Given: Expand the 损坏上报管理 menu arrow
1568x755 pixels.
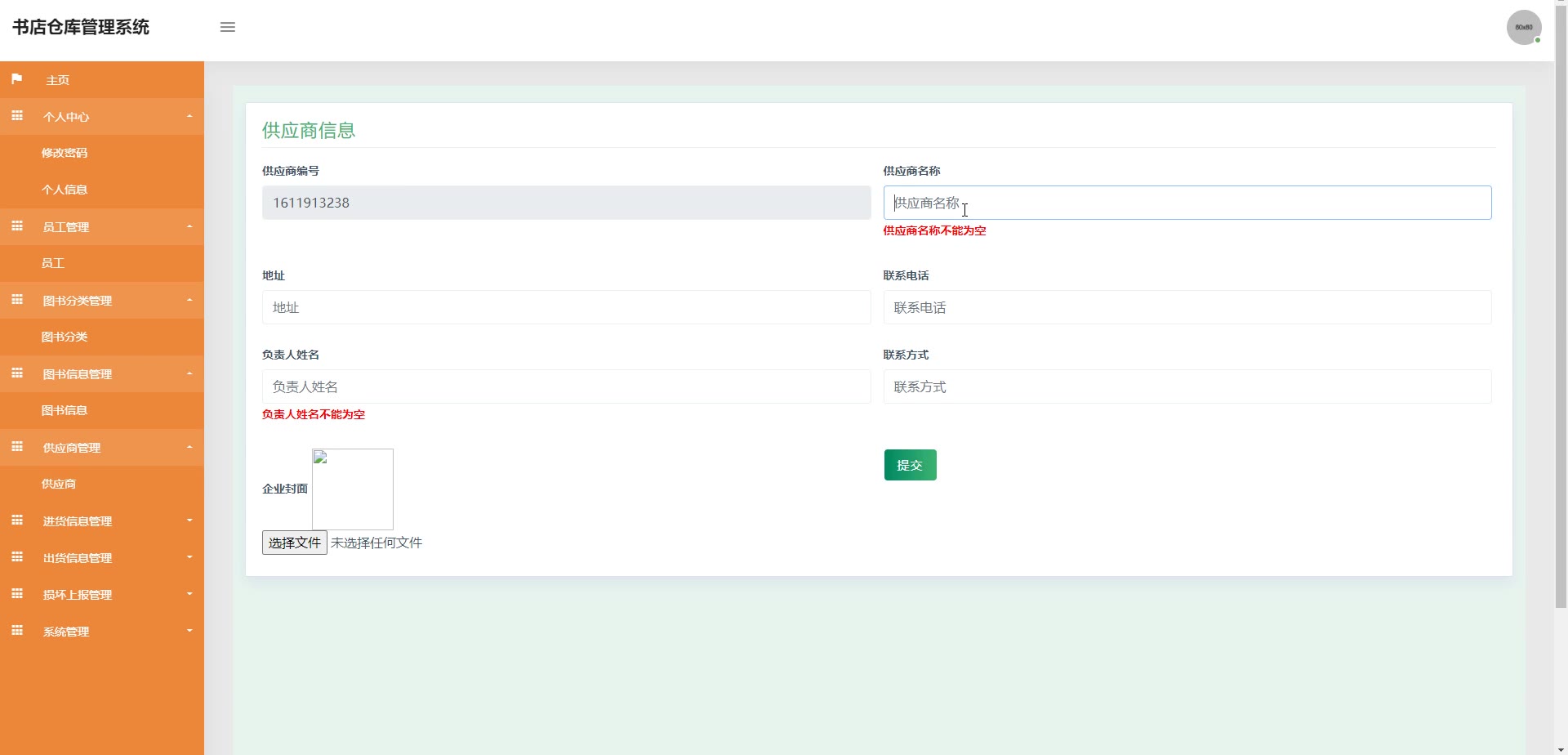Looking at the screenshot, I should pos(189,594).
